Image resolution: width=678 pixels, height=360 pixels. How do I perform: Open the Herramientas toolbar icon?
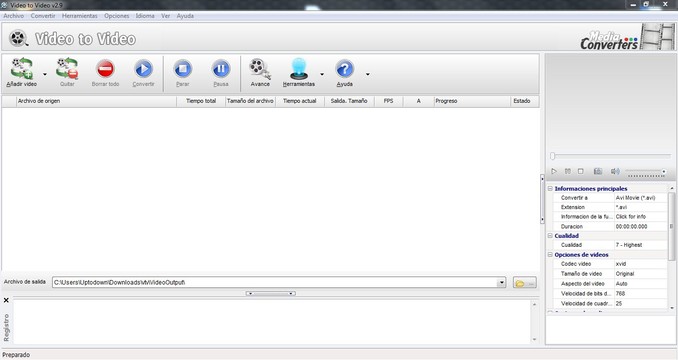(299, 68)
